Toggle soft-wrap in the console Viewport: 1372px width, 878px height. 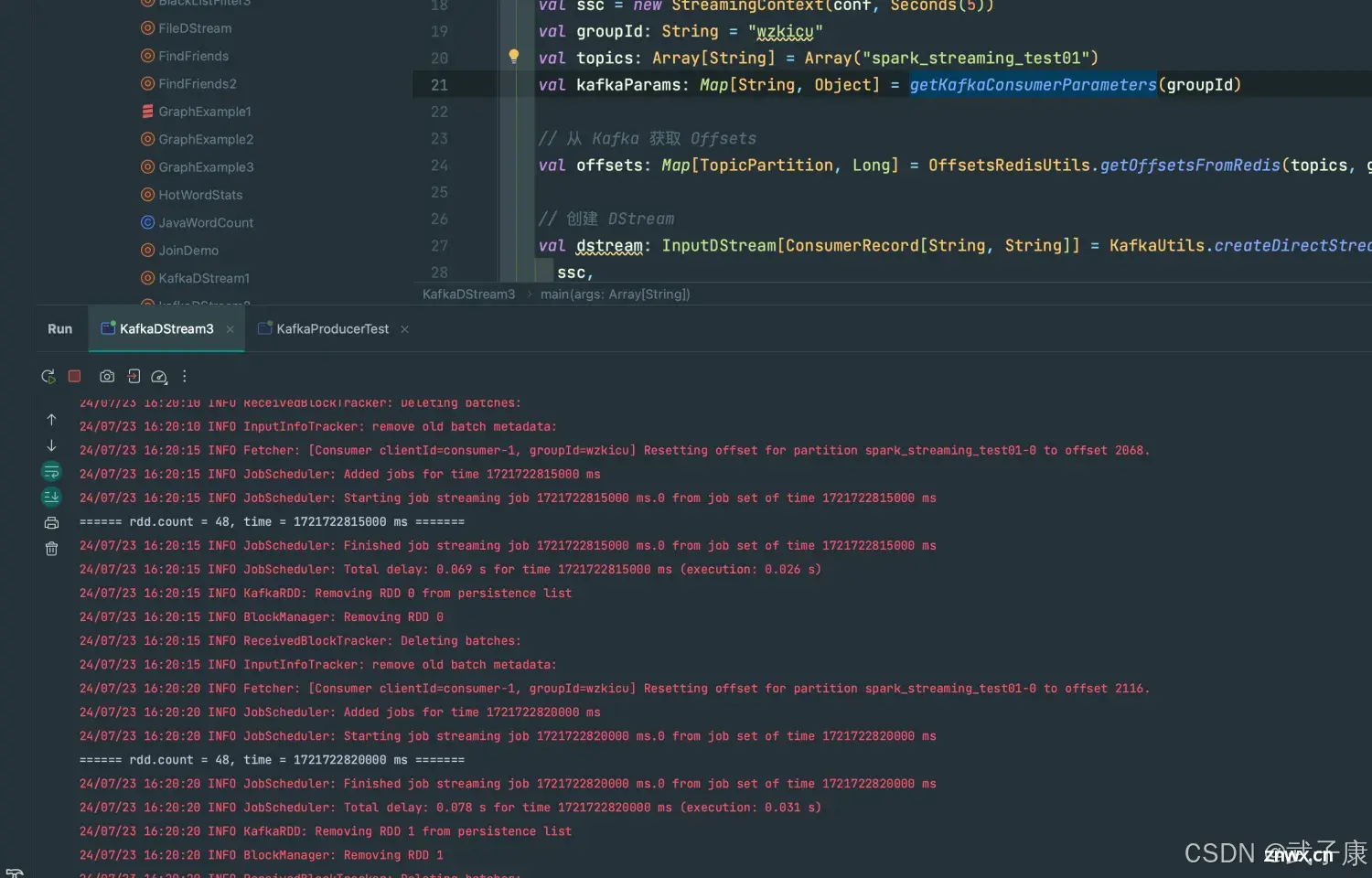(51, 471)
